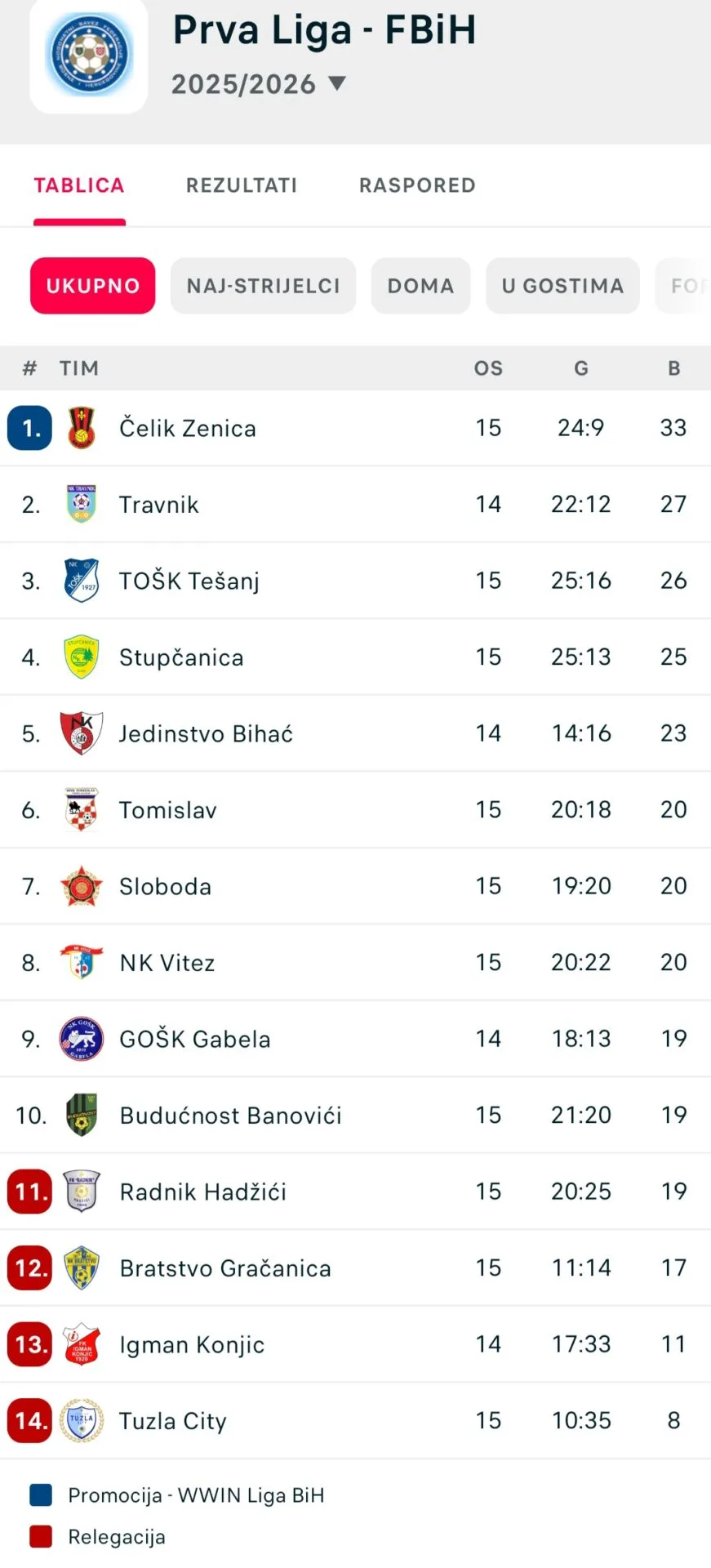Select the NAJ-STRIJELCI filter
This screenshot has width=711, height=1568.
pyautogui.click(x=263, y=286)
